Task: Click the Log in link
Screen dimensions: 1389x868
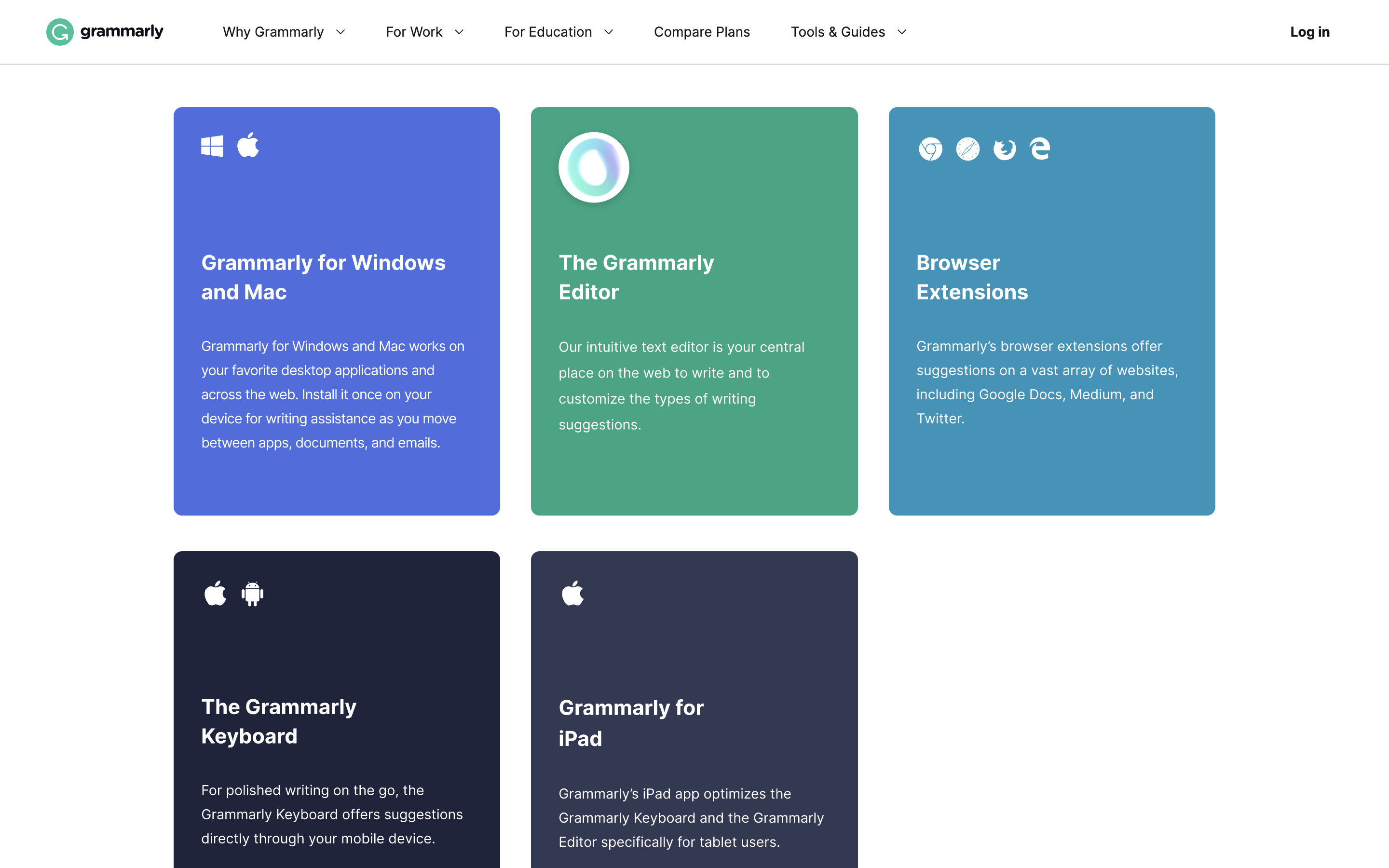Action: [1310, 32]
